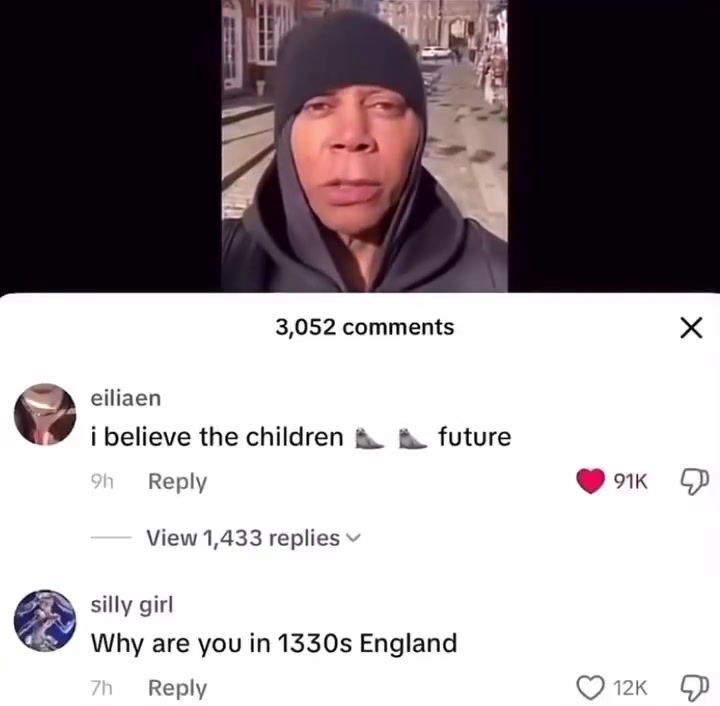The image size is (720, 706).
Task: Click the first seal emoji in comment
Action: coord(369,438)
